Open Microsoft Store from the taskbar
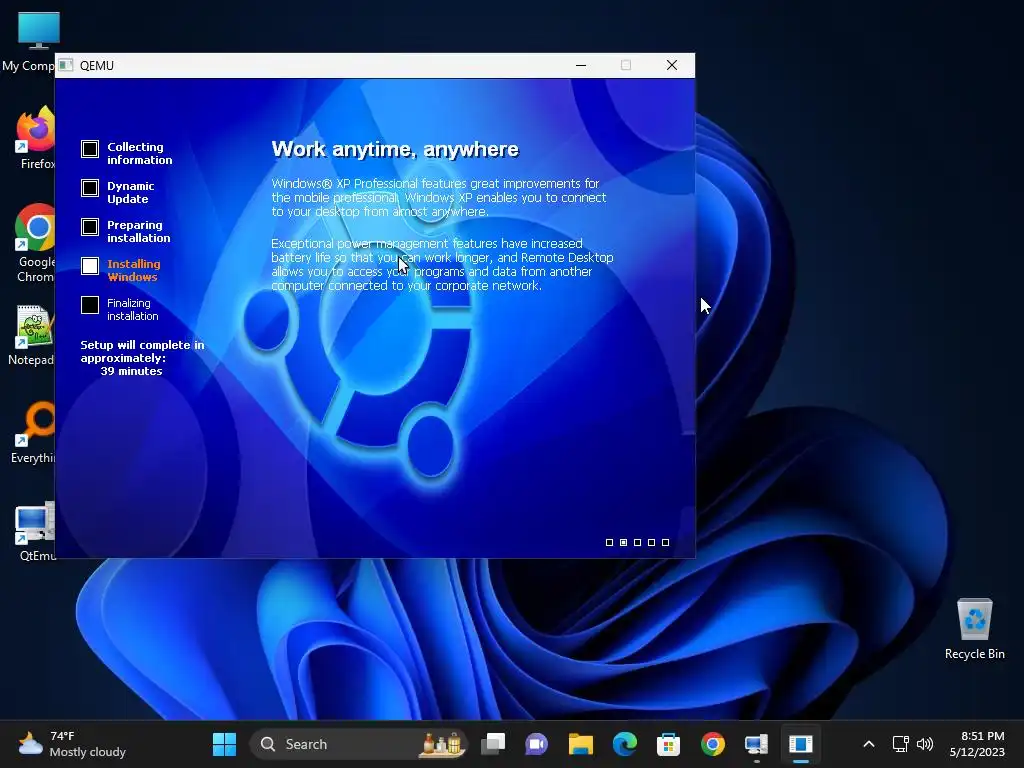1024x768 pixels. [668, 744]
